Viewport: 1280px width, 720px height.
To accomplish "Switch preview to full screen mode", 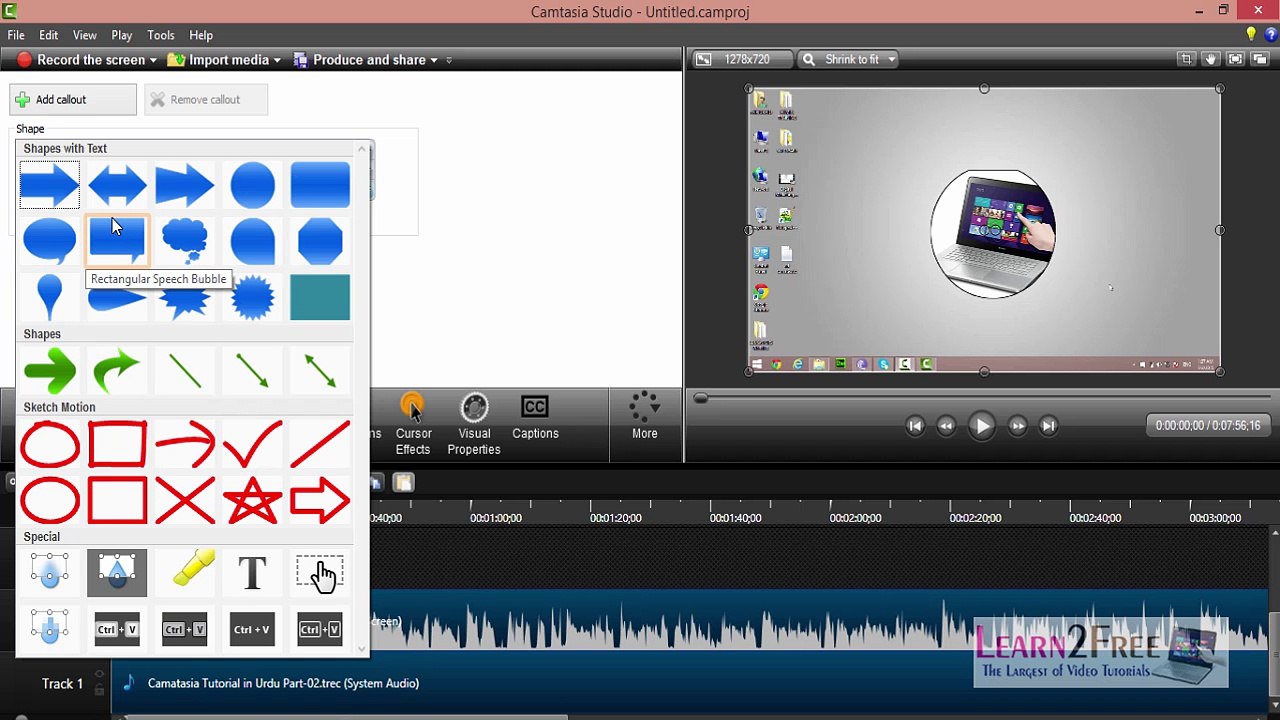I will 1235,59.
